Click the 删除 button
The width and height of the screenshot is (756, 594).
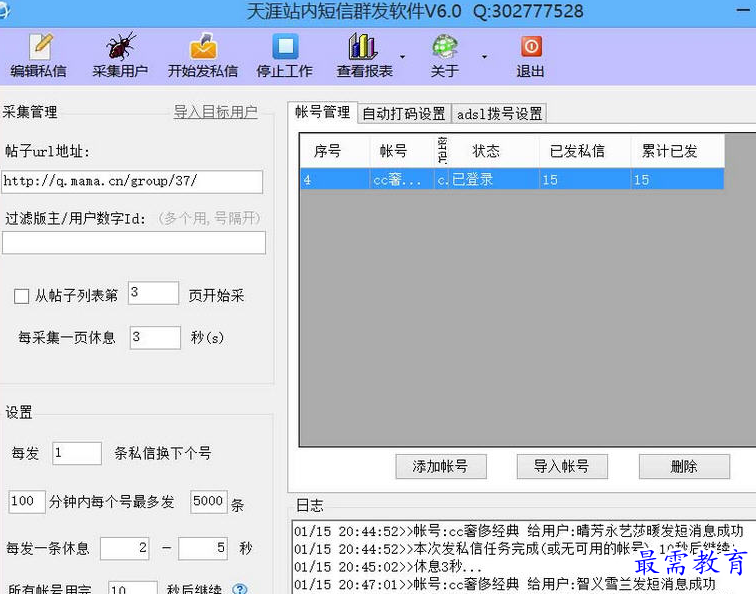click(x=684, y=466)
